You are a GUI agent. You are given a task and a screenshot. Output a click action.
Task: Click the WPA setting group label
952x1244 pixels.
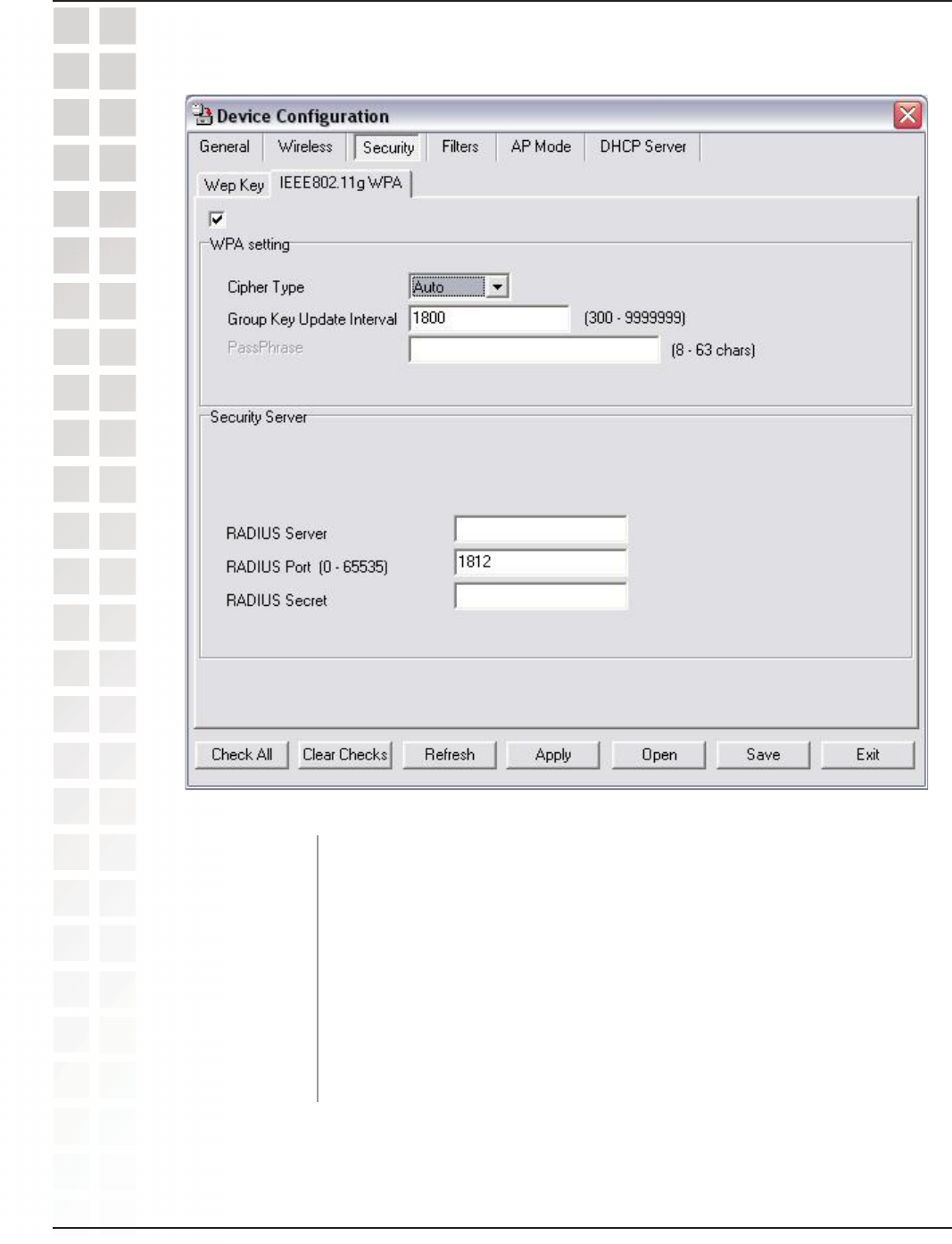(x=250, y=245)
